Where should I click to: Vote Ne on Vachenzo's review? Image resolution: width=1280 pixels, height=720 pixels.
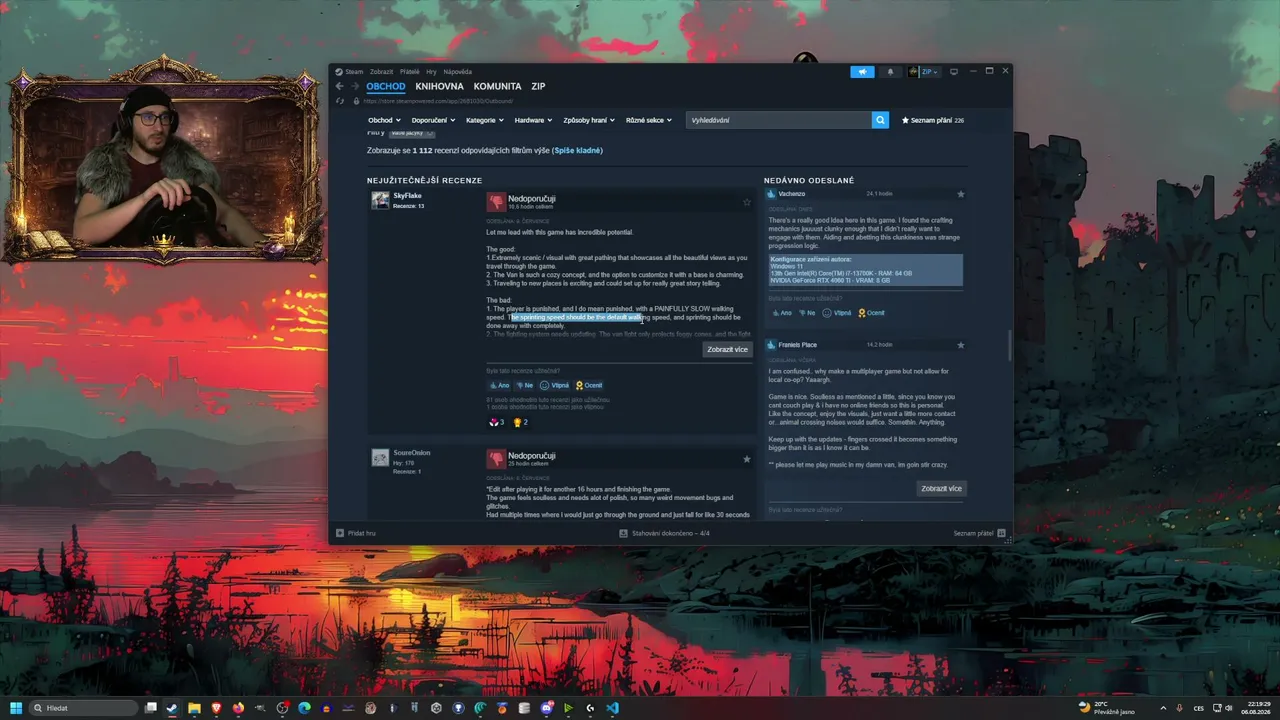pyautogui.click(x=806, y=313)
